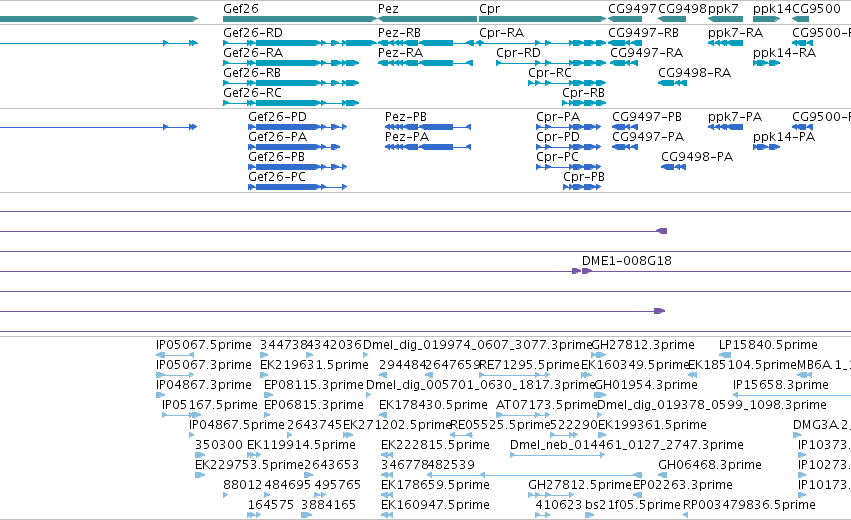
Task: Click cDNA EP06815.3prime
Action: point(314,405)
